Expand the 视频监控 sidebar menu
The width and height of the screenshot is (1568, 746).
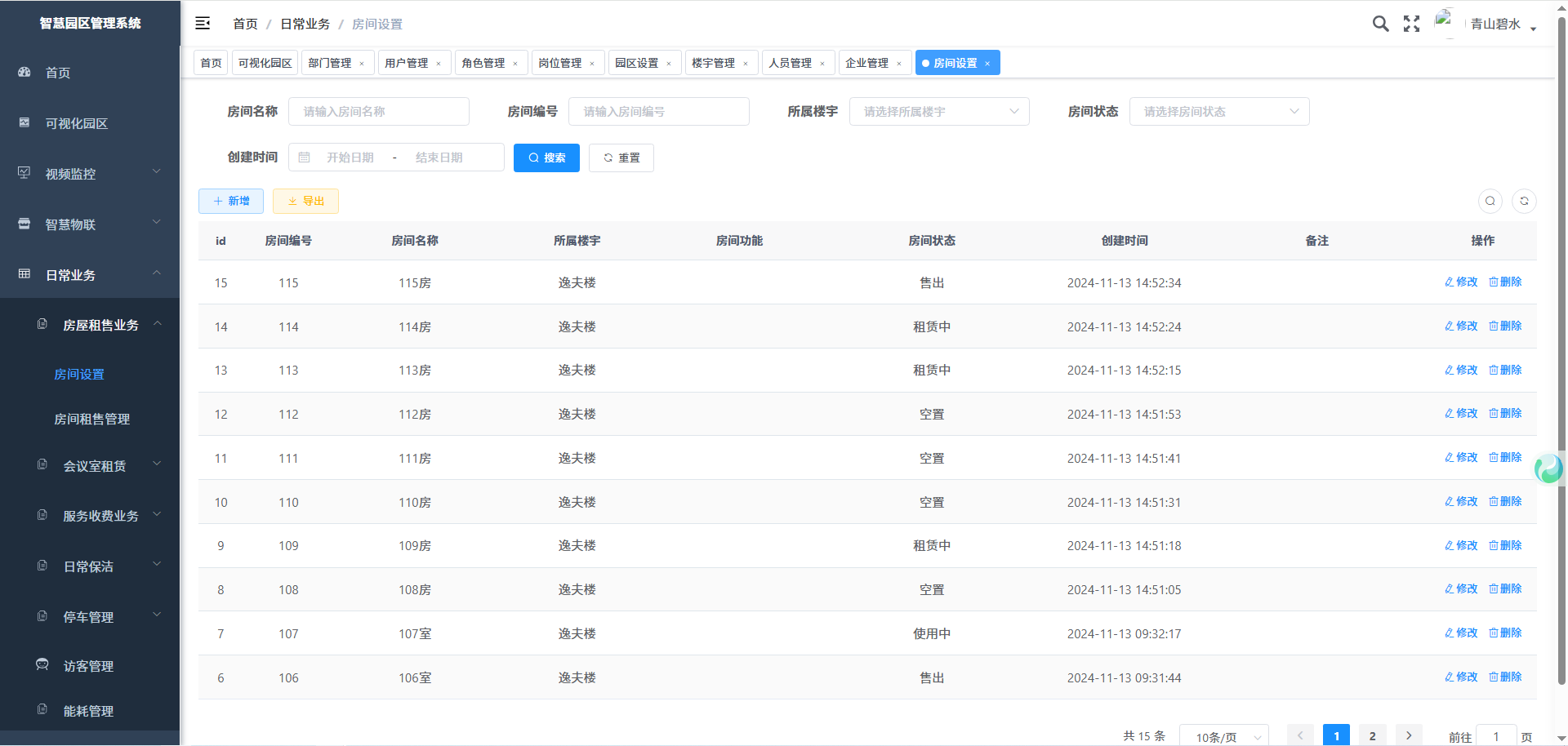(x=90, y=174)
